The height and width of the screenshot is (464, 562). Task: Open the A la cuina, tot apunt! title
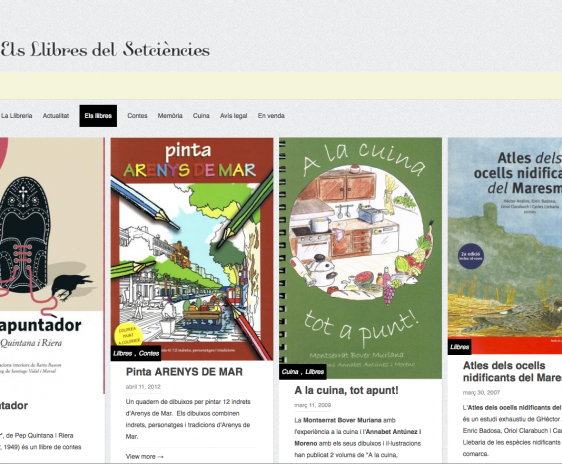346,390
